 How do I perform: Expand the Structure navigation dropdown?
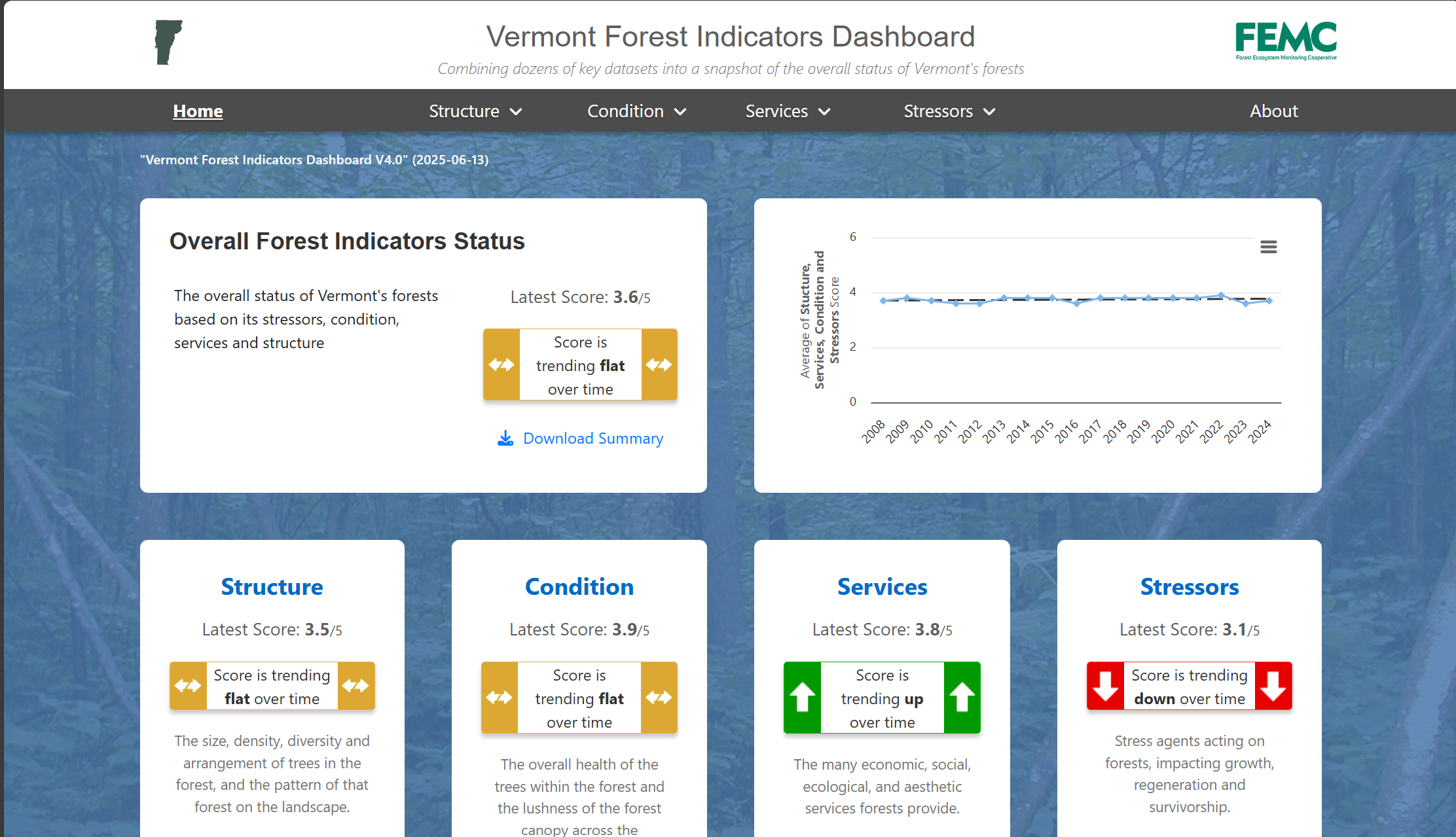(x=475, y=111)
